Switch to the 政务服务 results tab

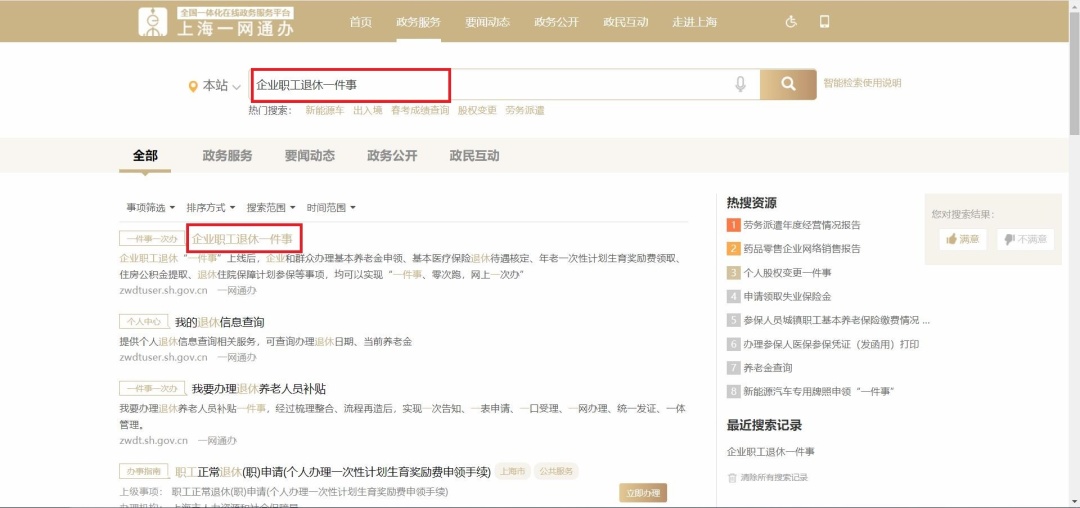click(x=227, y=156)
